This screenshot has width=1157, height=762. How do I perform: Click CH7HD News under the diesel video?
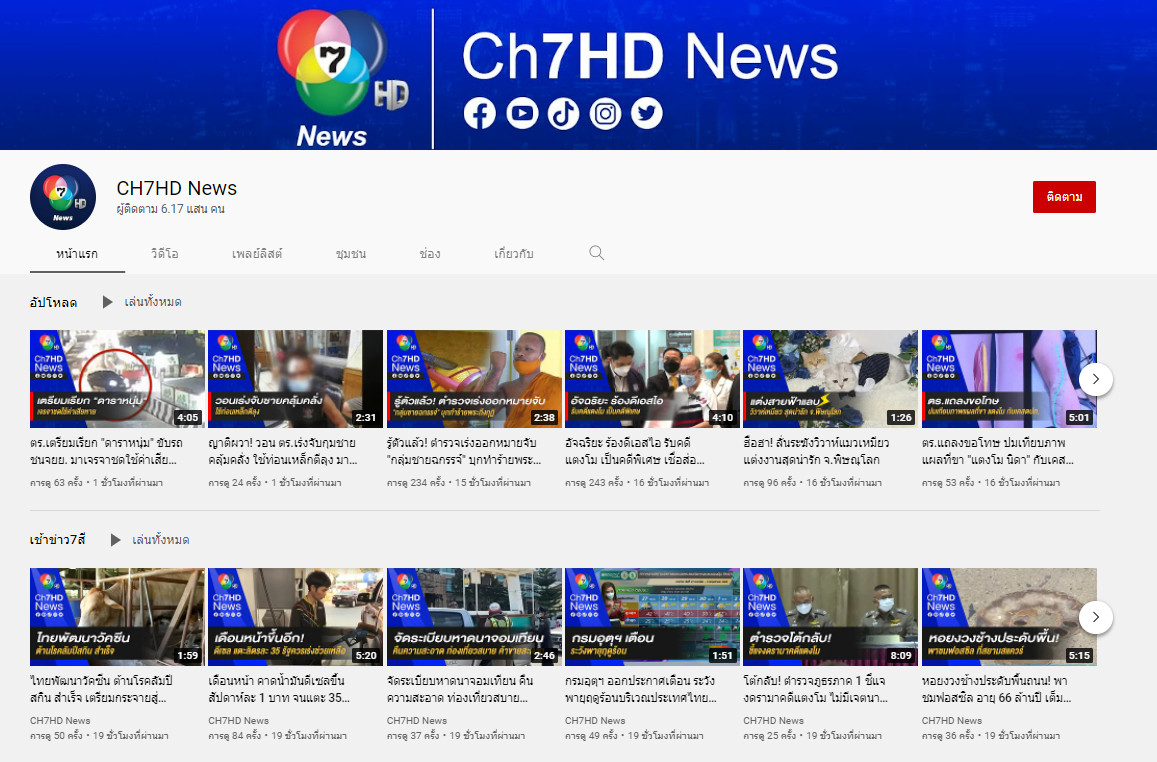tap(238, 721)
